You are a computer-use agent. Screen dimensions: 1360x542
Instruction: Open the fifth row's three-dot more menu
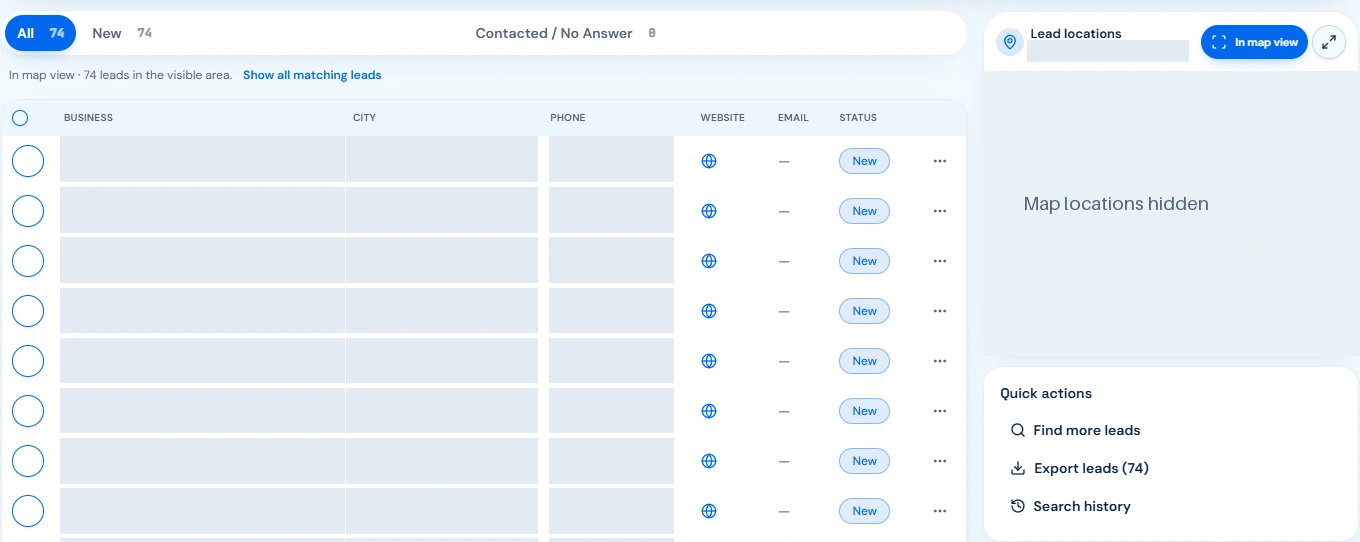[x=939, y=361]
